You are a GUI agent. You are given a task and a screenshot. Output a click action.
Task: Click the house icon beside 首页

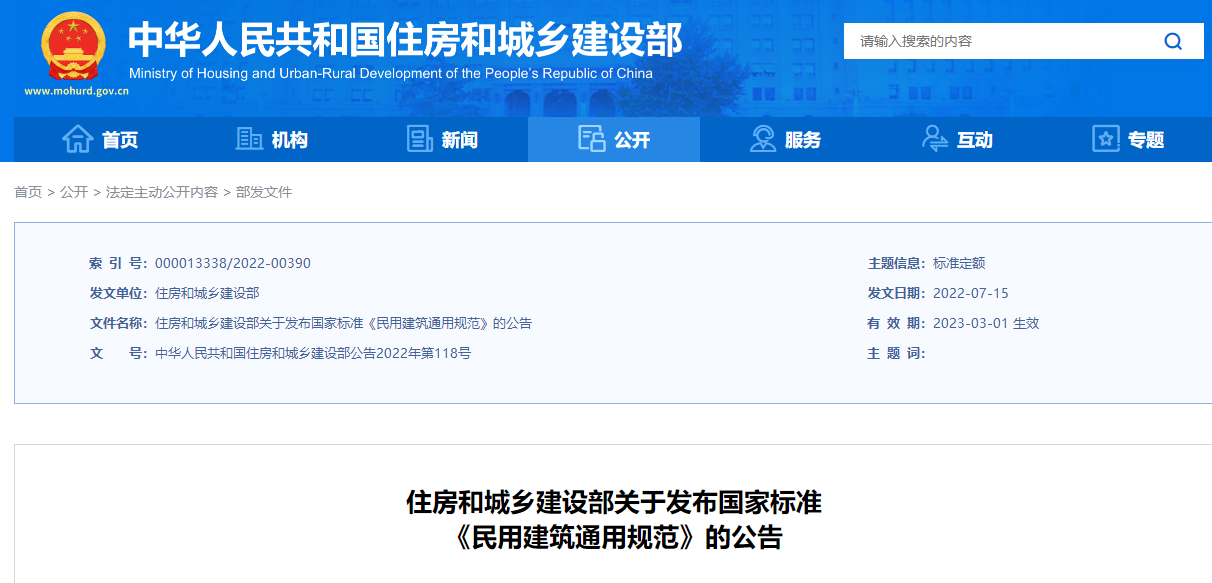(77, 139)
